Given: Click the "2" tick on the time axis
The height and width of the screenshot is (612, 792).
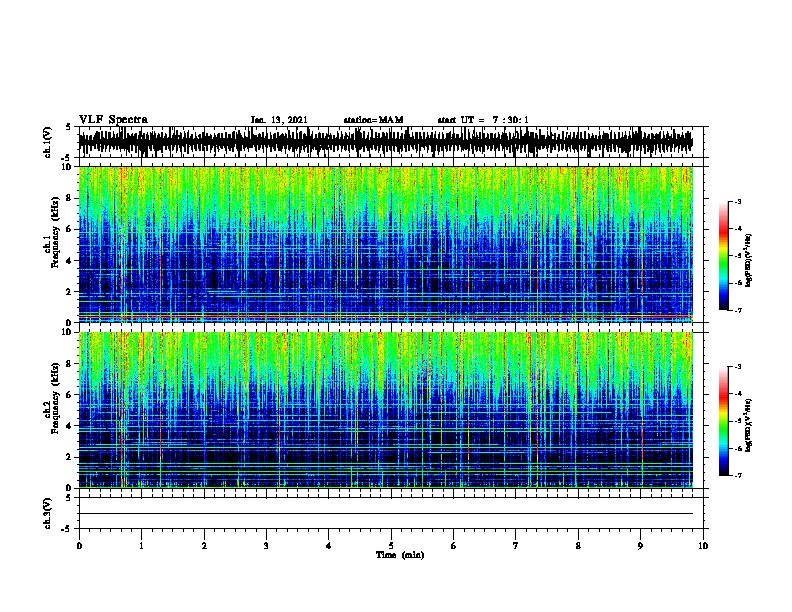Looking at the screenshot, I should click(204, 546).
